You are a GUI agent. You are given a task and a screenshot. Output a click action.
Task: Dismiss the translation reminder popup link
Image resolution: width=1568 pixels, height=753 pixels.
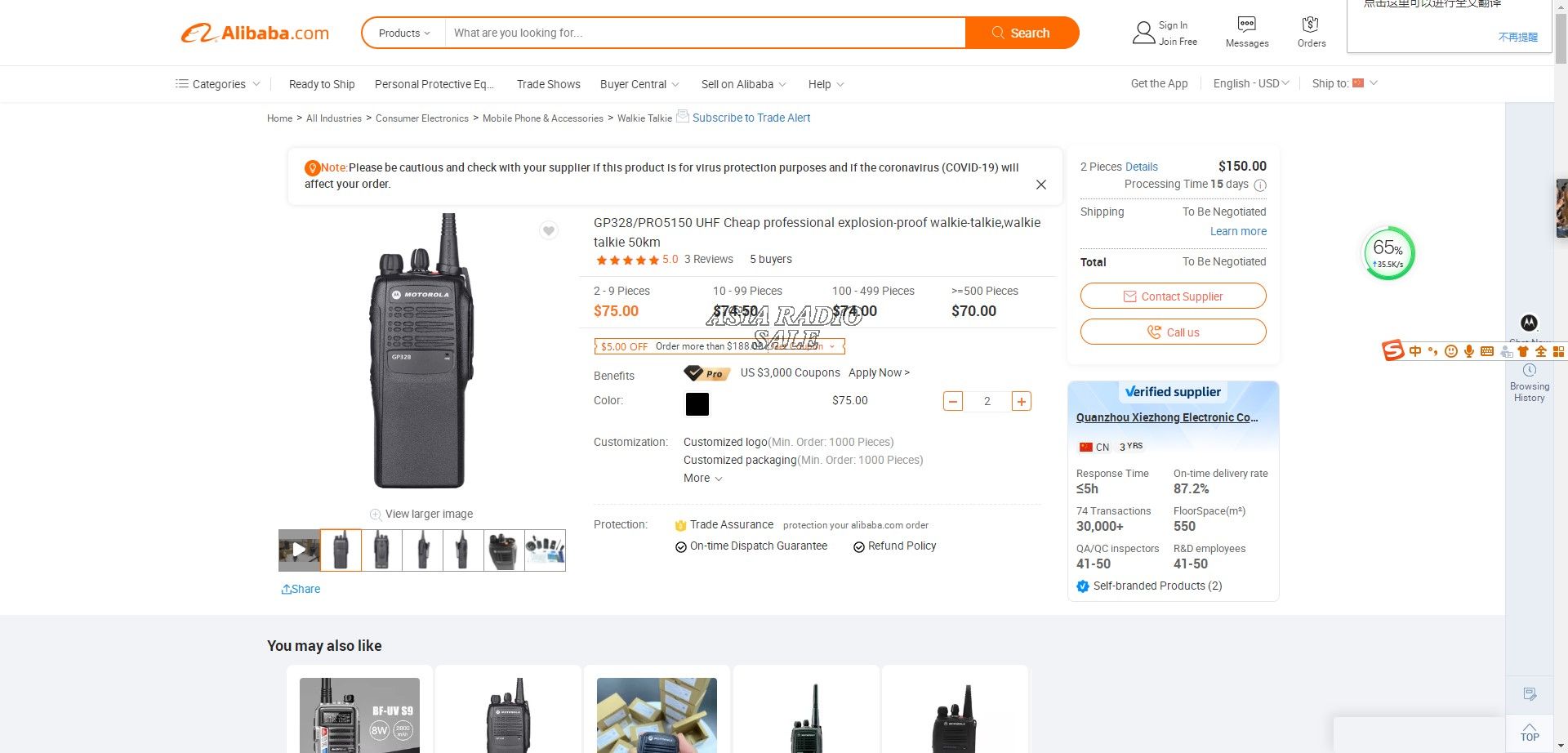(x=1517, y=38)
